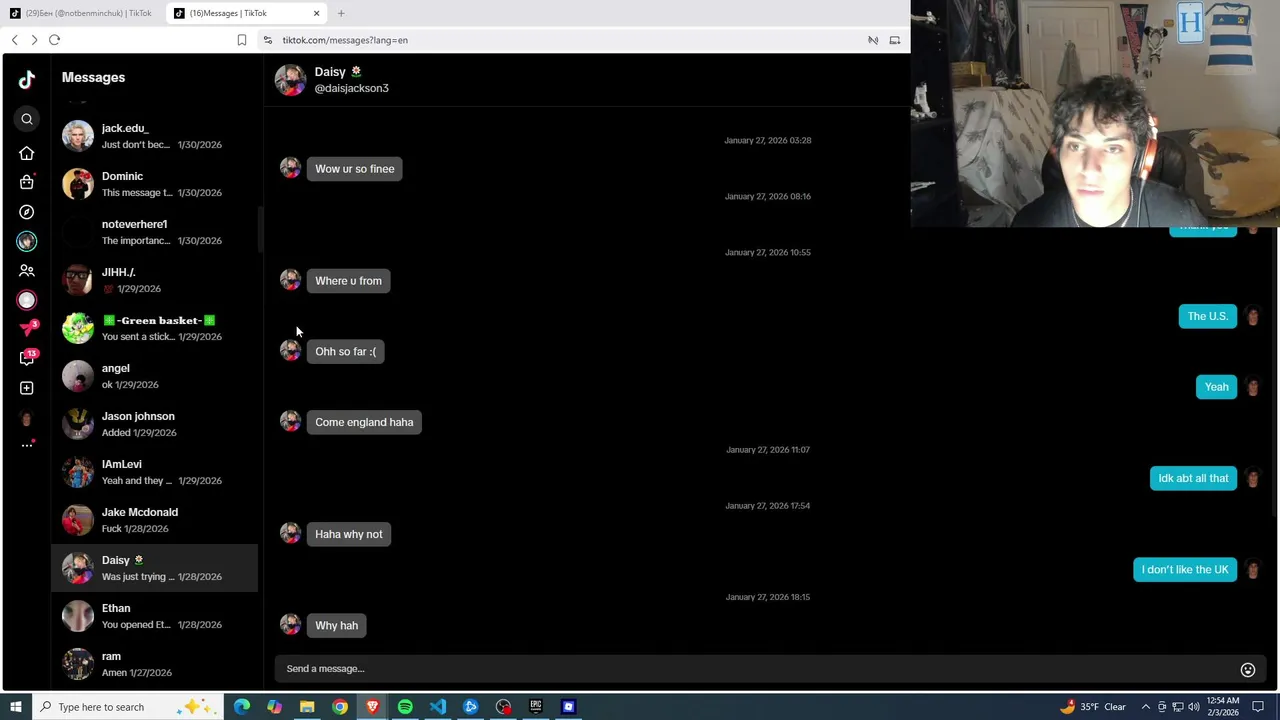Image resolution: width=1280 pixels, height=720 pixels.
Task: Click the 'I don't like the UK' message
Action: click(1185, 570)
